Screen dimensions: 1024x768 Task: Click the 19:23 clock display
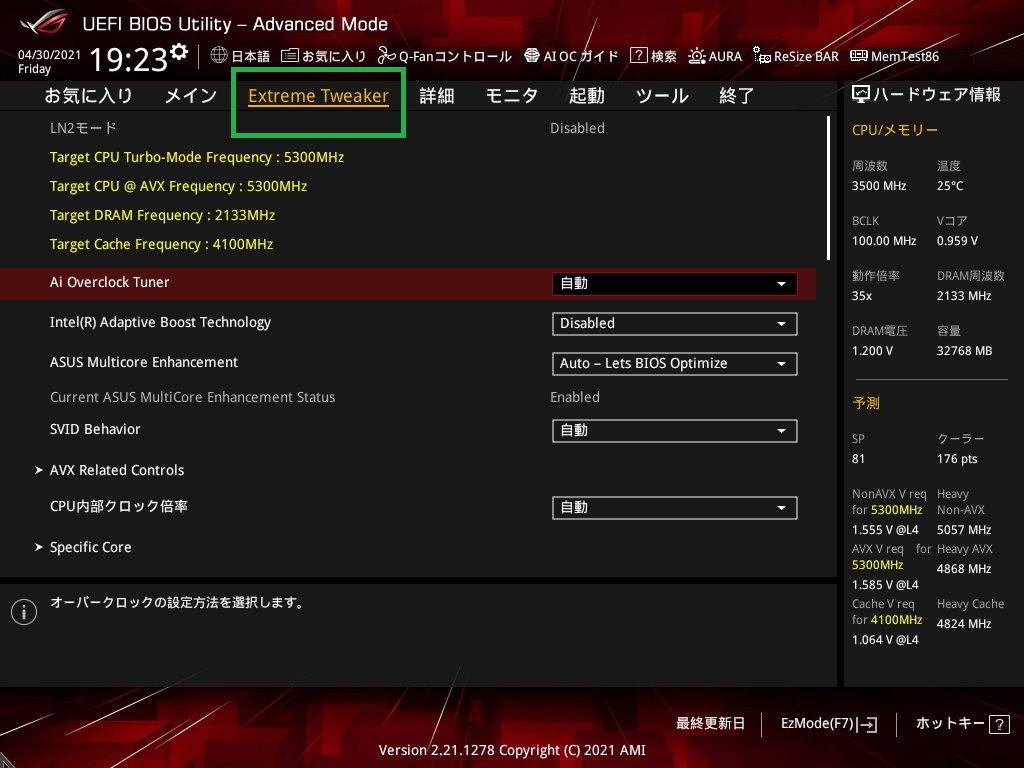(129, 59)
